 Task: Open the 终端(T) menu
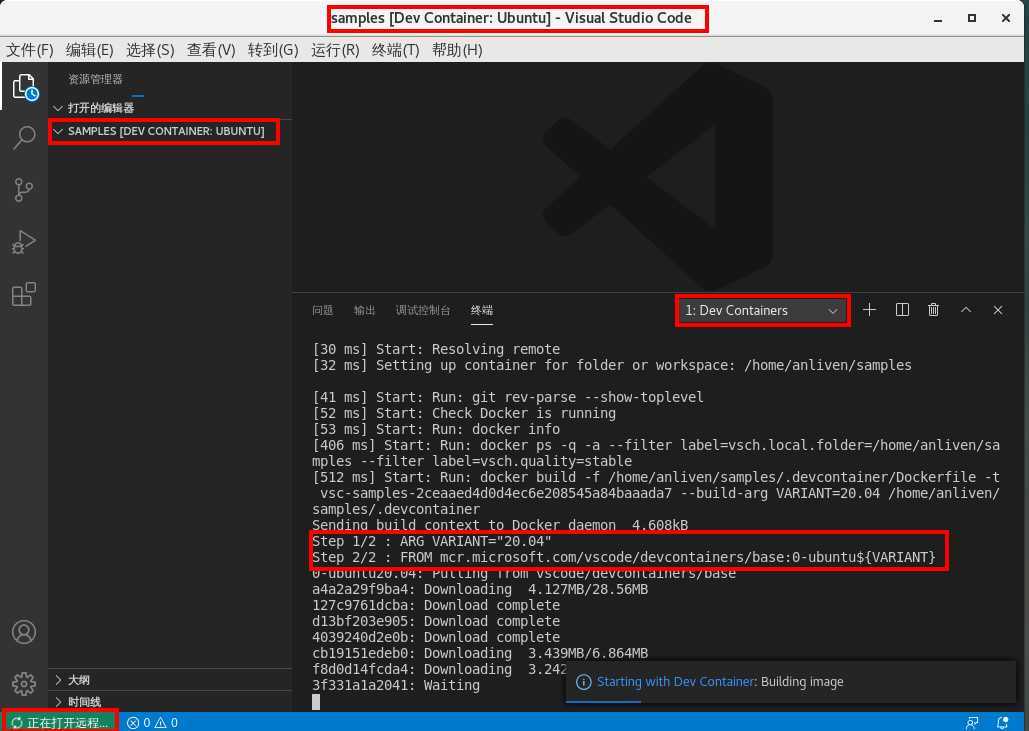(x=395, y=50)
